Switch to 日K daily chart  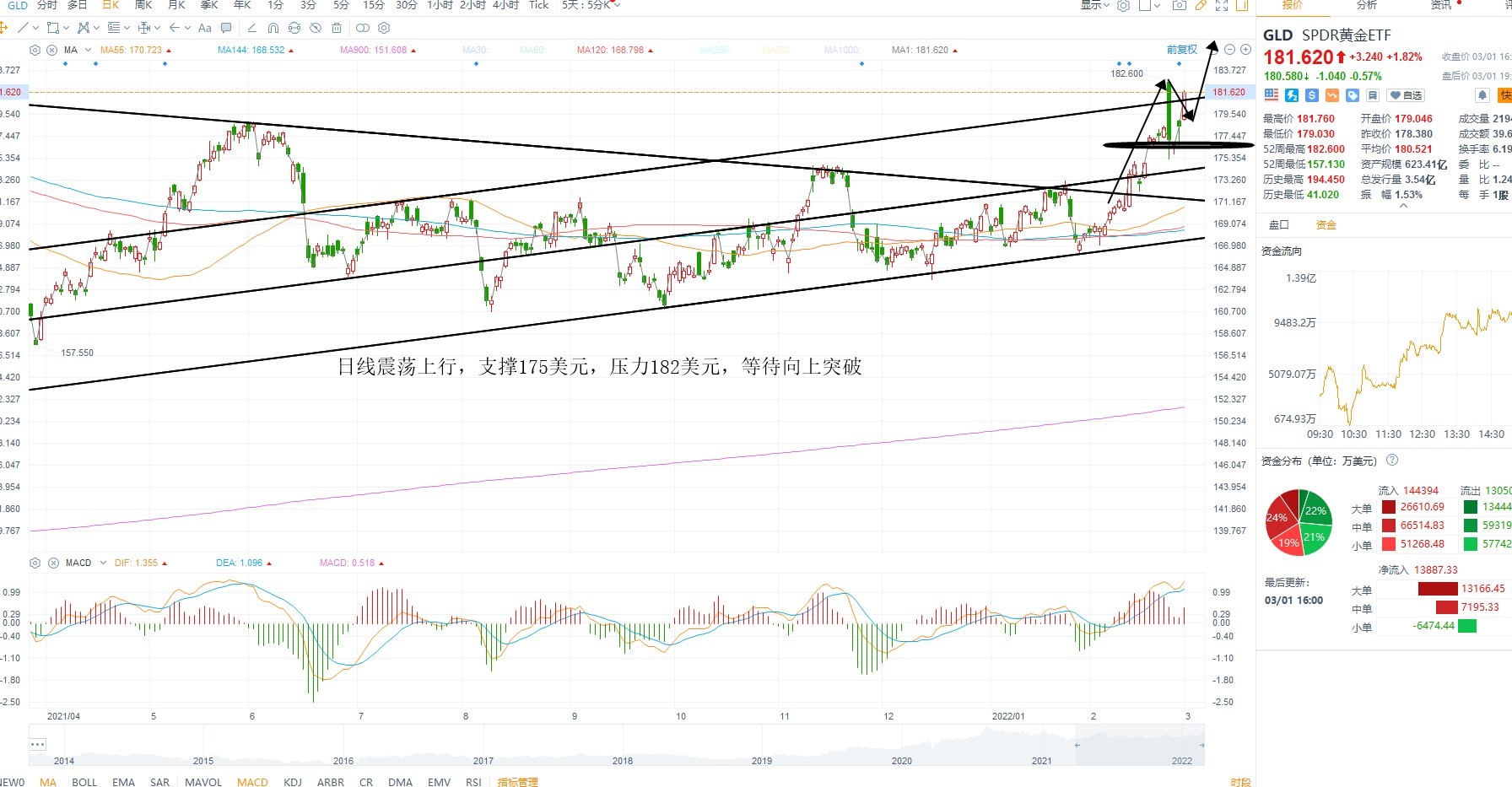[111, 5]
